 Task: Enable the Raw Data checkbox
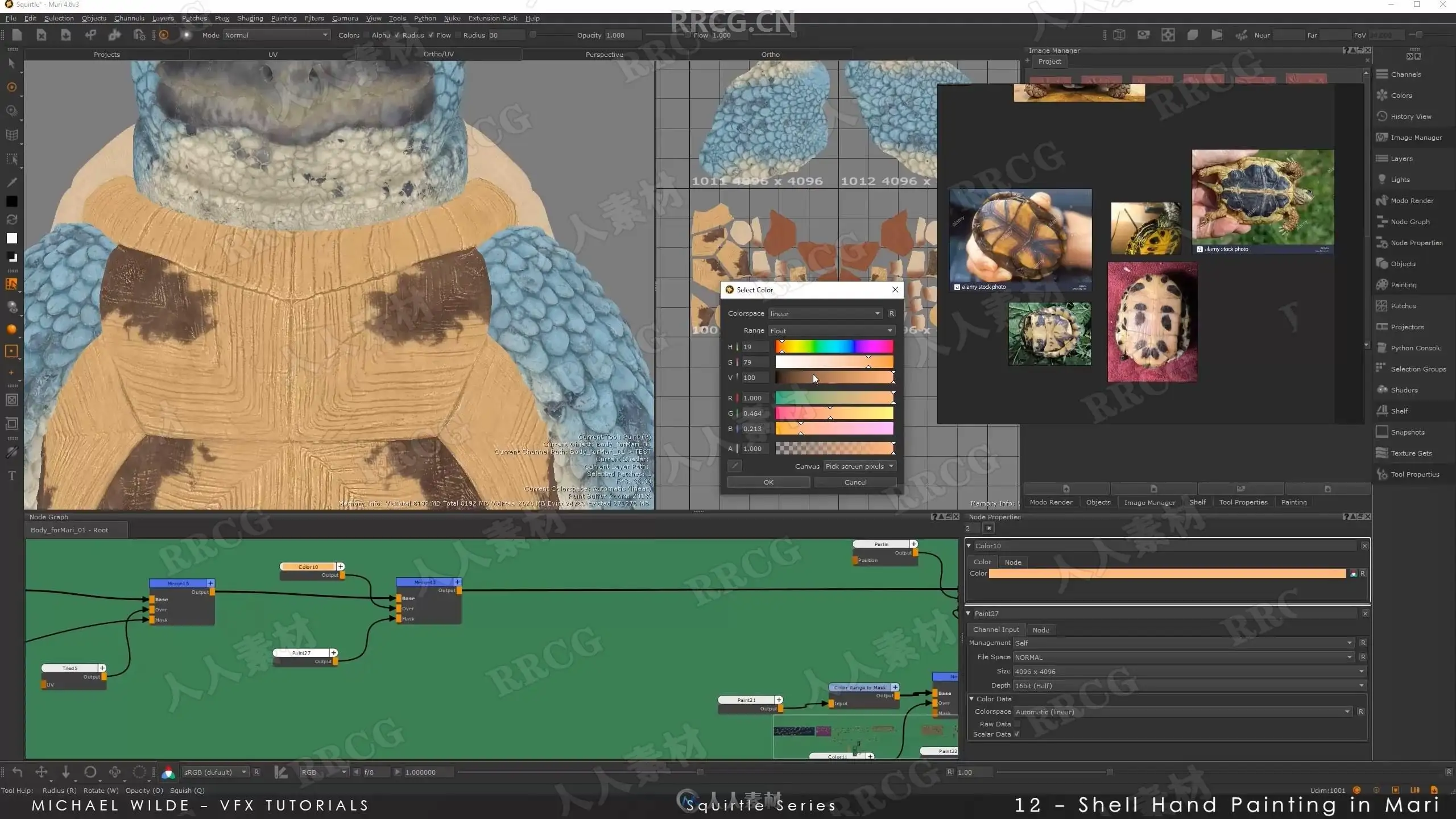1017,724
